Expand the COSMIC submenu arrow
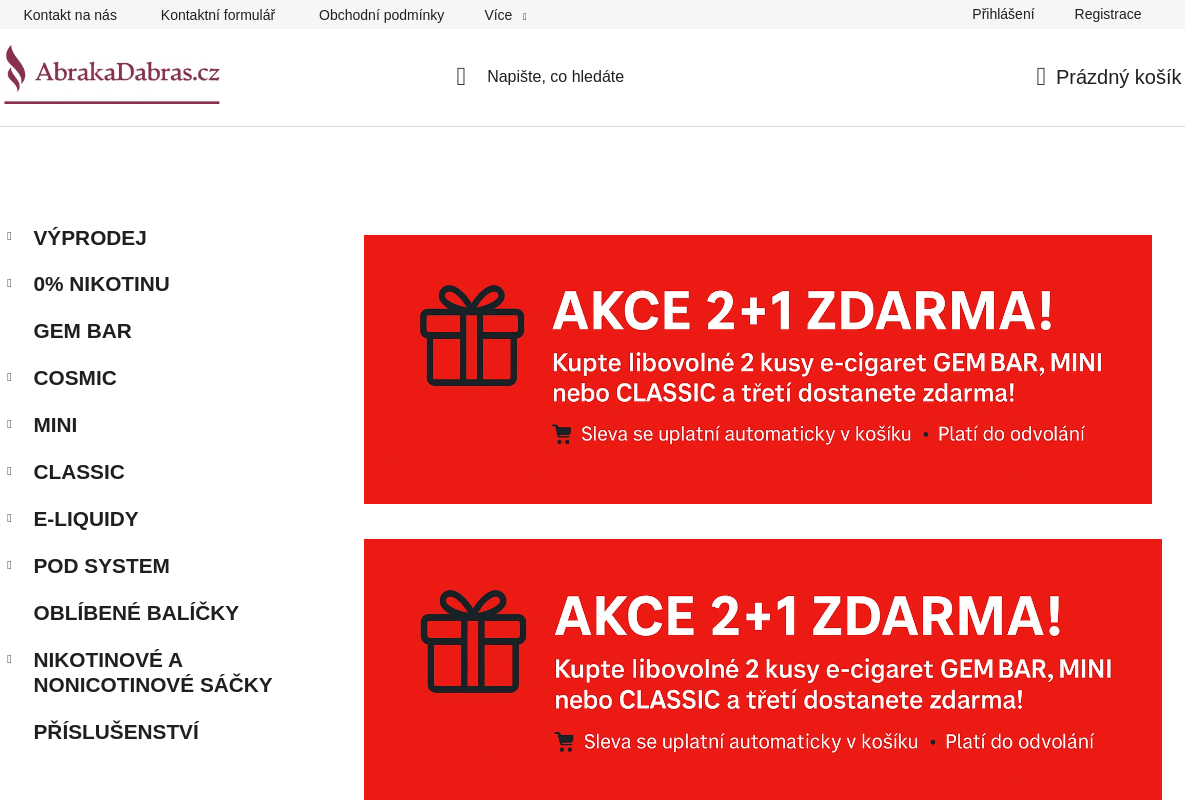The height and width of the screenshot is (800, 1200). [9, 377]
